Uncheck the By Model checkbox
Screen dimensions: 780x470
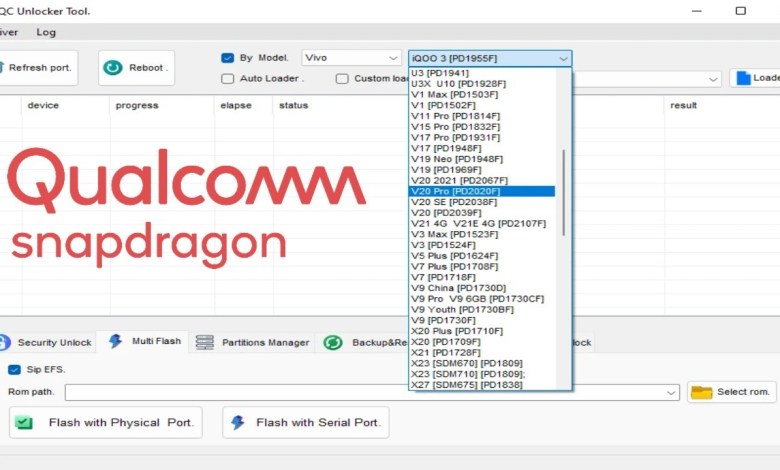click(x=228, y=58)
